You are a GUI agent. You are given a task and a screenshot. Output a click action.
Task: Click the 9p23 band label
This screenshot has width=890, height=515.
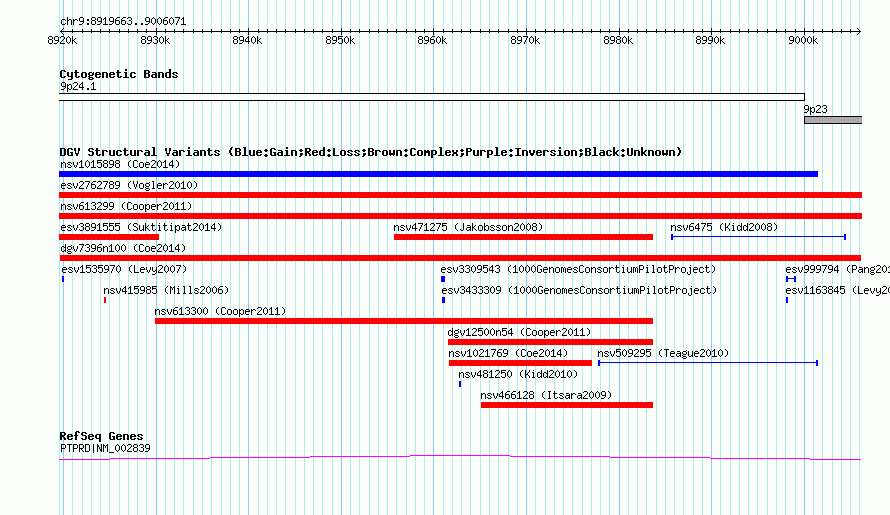[x=815, y=109]
